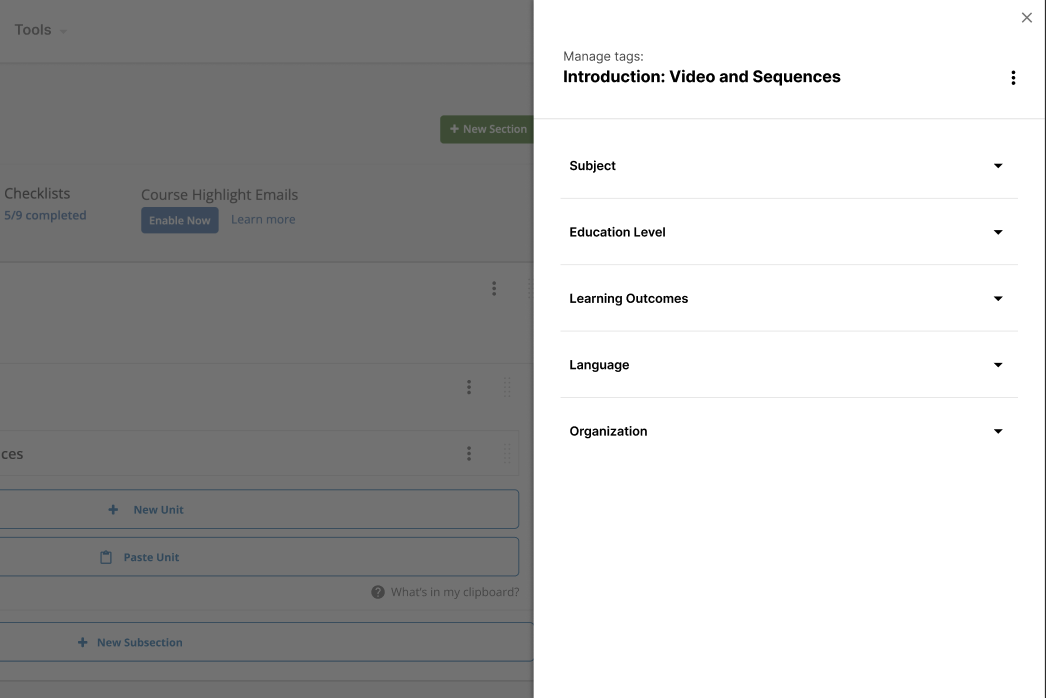Viewport: 1046px width, 698px height.
Task: Close the Manage tags drawer
Action: [1026, 16]
